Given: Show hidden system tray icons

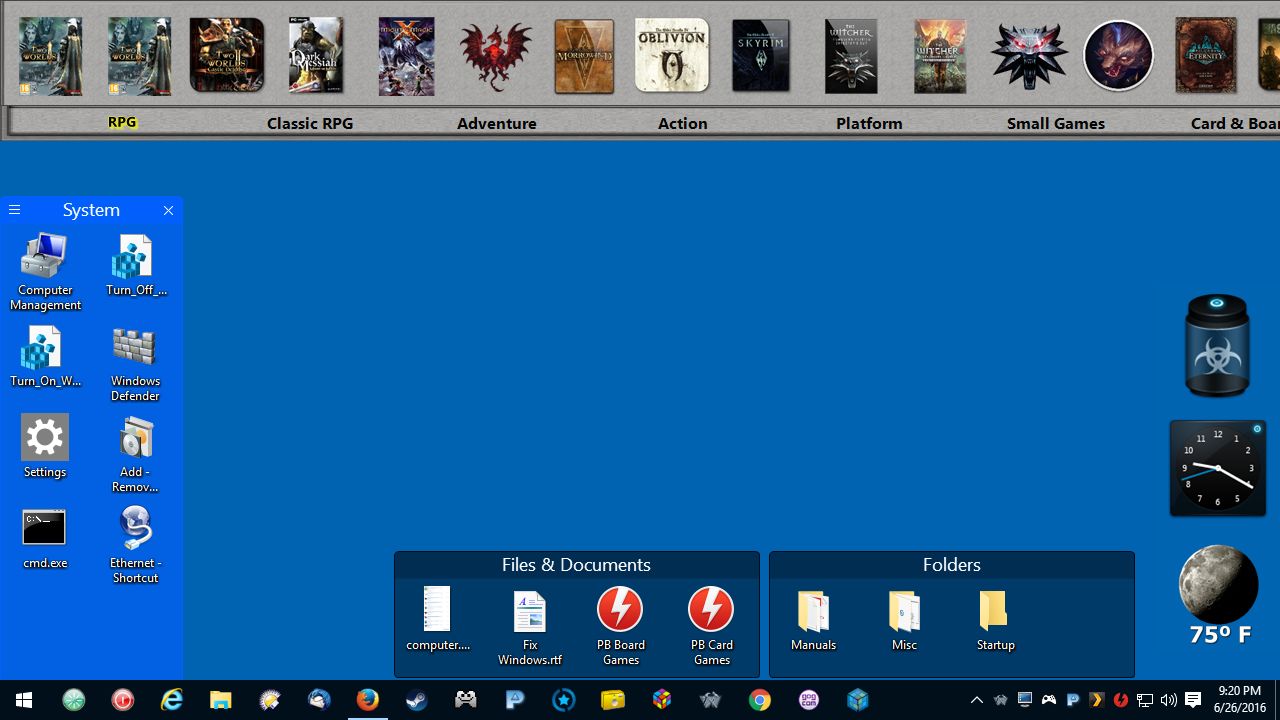Looking at the screenshot, I should (977, 700).
